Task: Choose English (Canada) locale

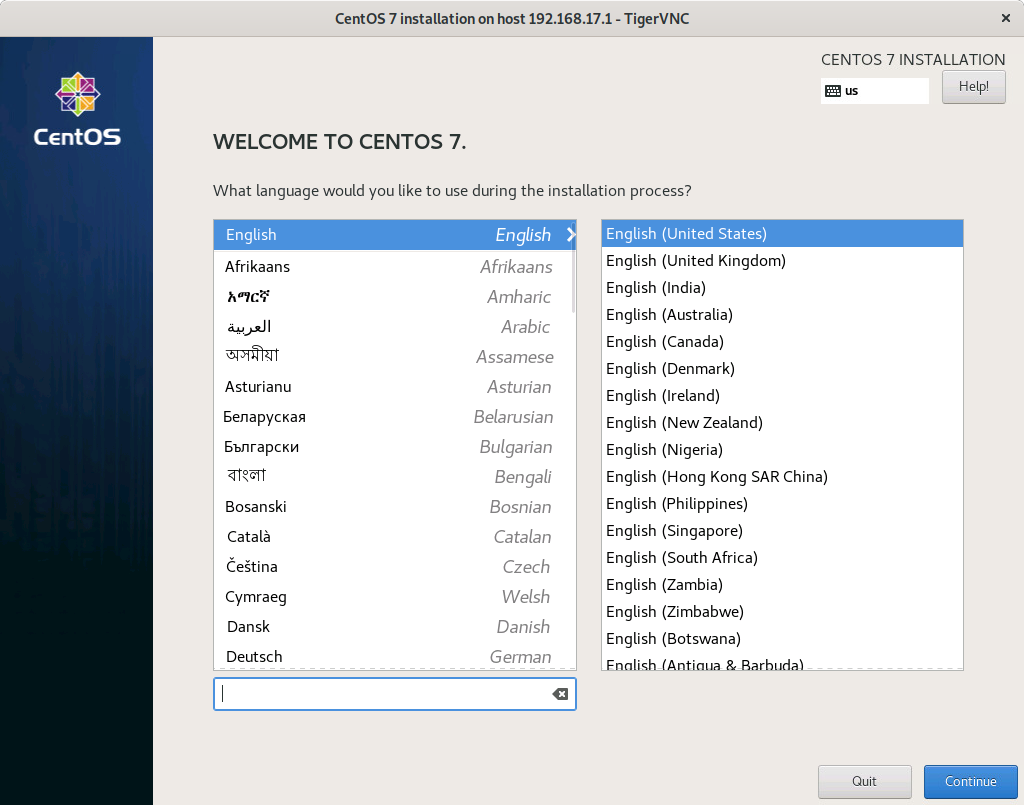Action: 782,341
